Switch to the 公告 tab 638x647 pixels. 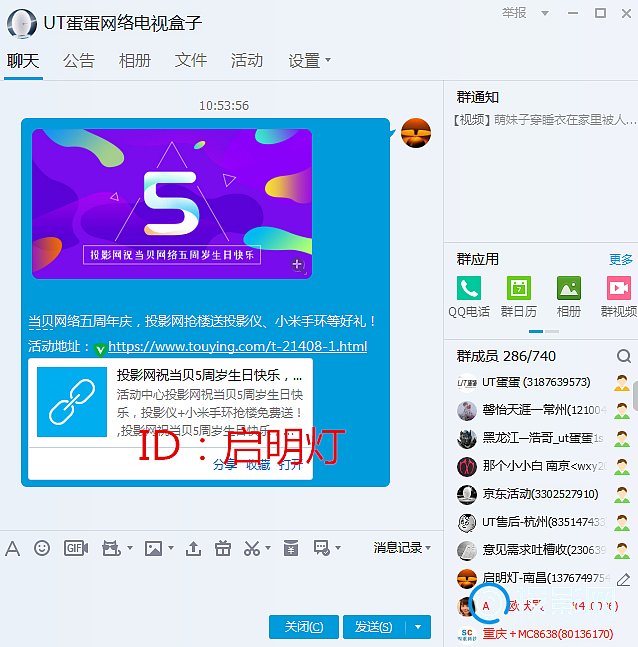click(x=79, y=61)
